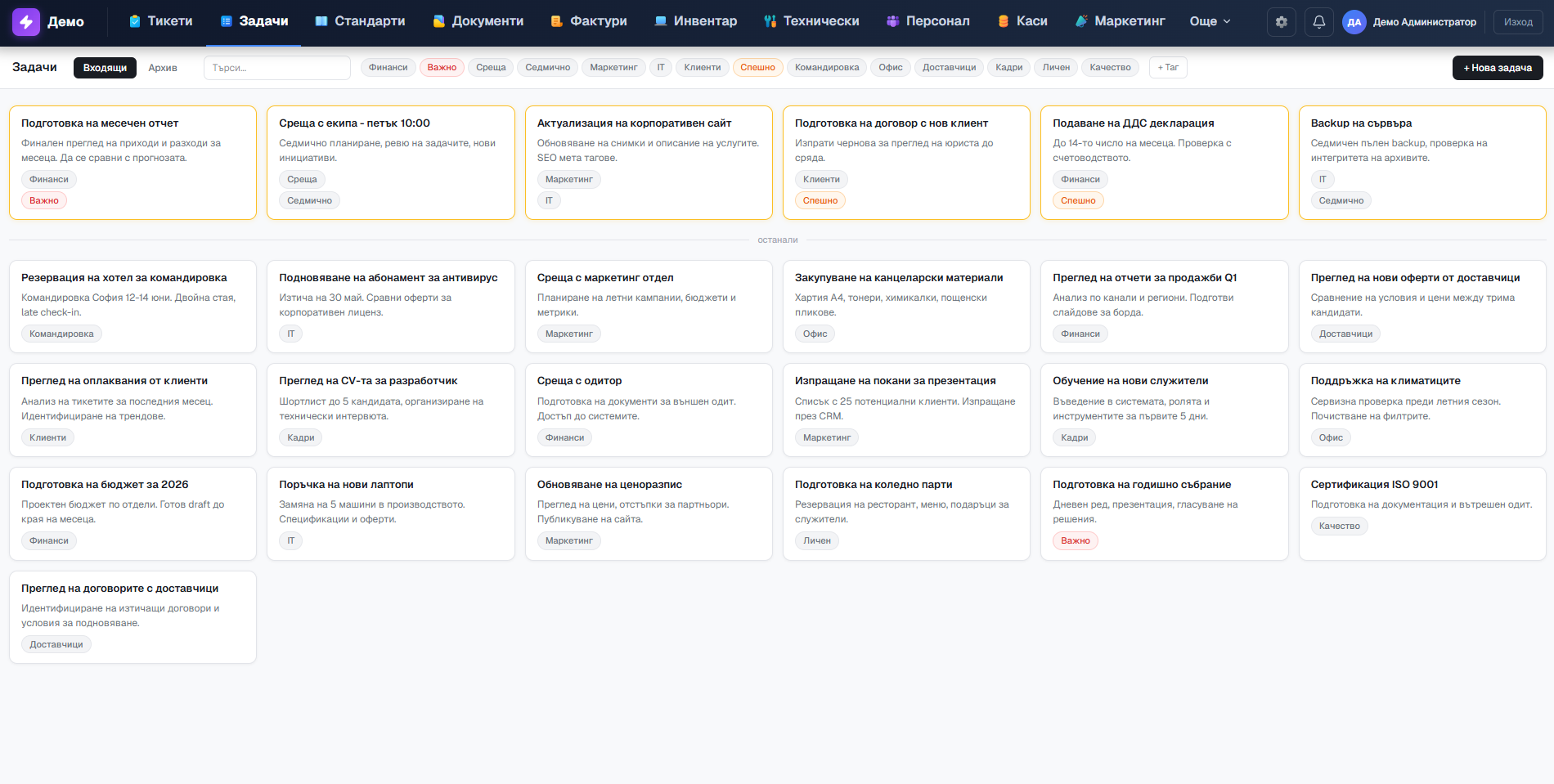Open the Документи menu item
This screenshot has height=784, width=1554.
[x=478, y=21]
